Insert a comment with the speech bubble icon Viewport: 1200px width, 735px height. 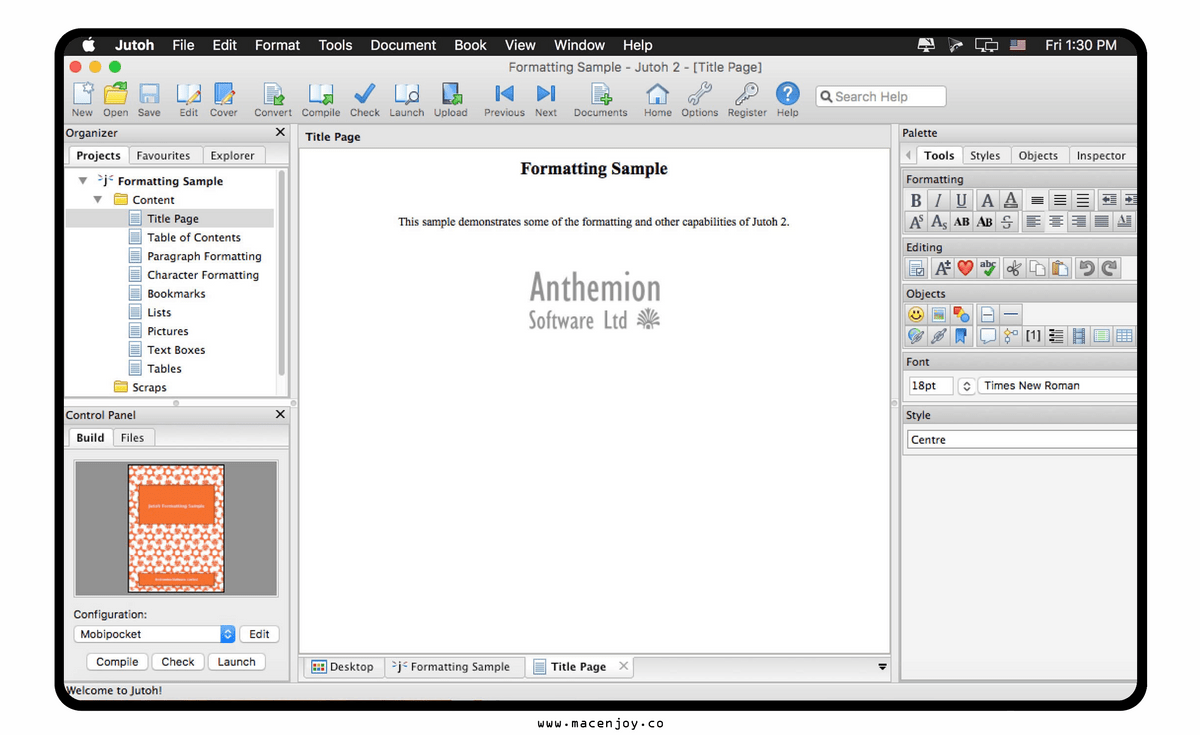point(988,336)
